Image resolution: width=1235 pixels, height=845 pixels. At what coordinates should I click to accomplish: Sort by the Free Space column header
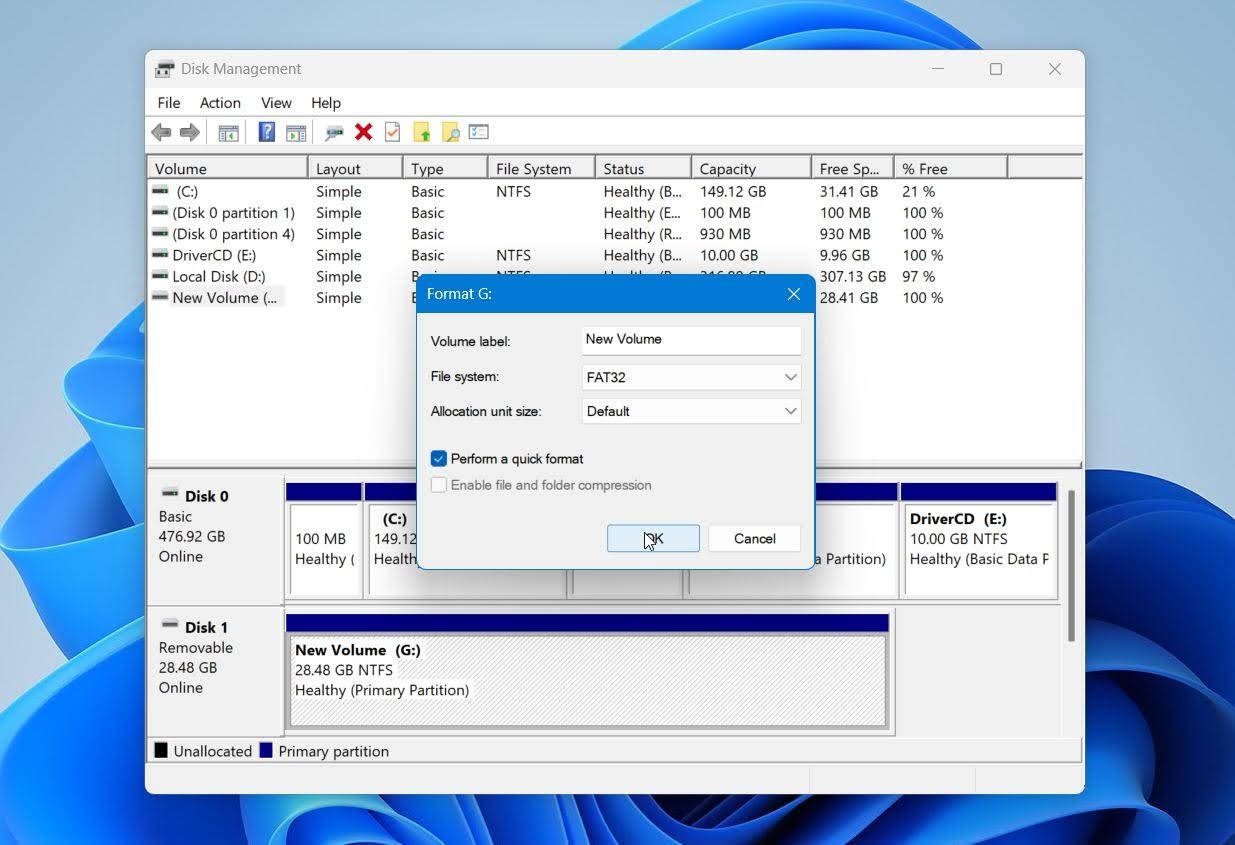[x=852, y=168]
